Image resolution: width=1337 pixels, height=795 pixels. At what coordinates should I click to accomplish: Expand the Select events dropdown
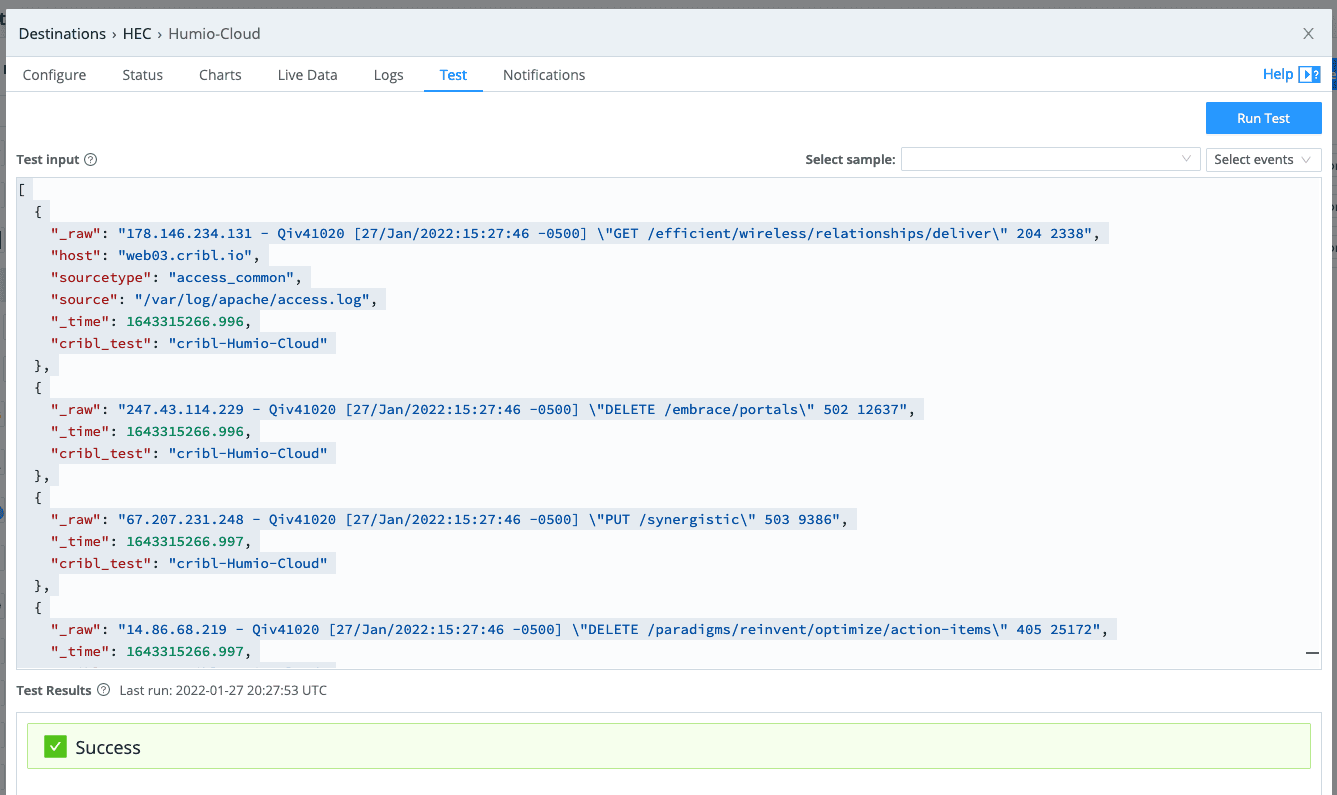(x=1263, y=160)
